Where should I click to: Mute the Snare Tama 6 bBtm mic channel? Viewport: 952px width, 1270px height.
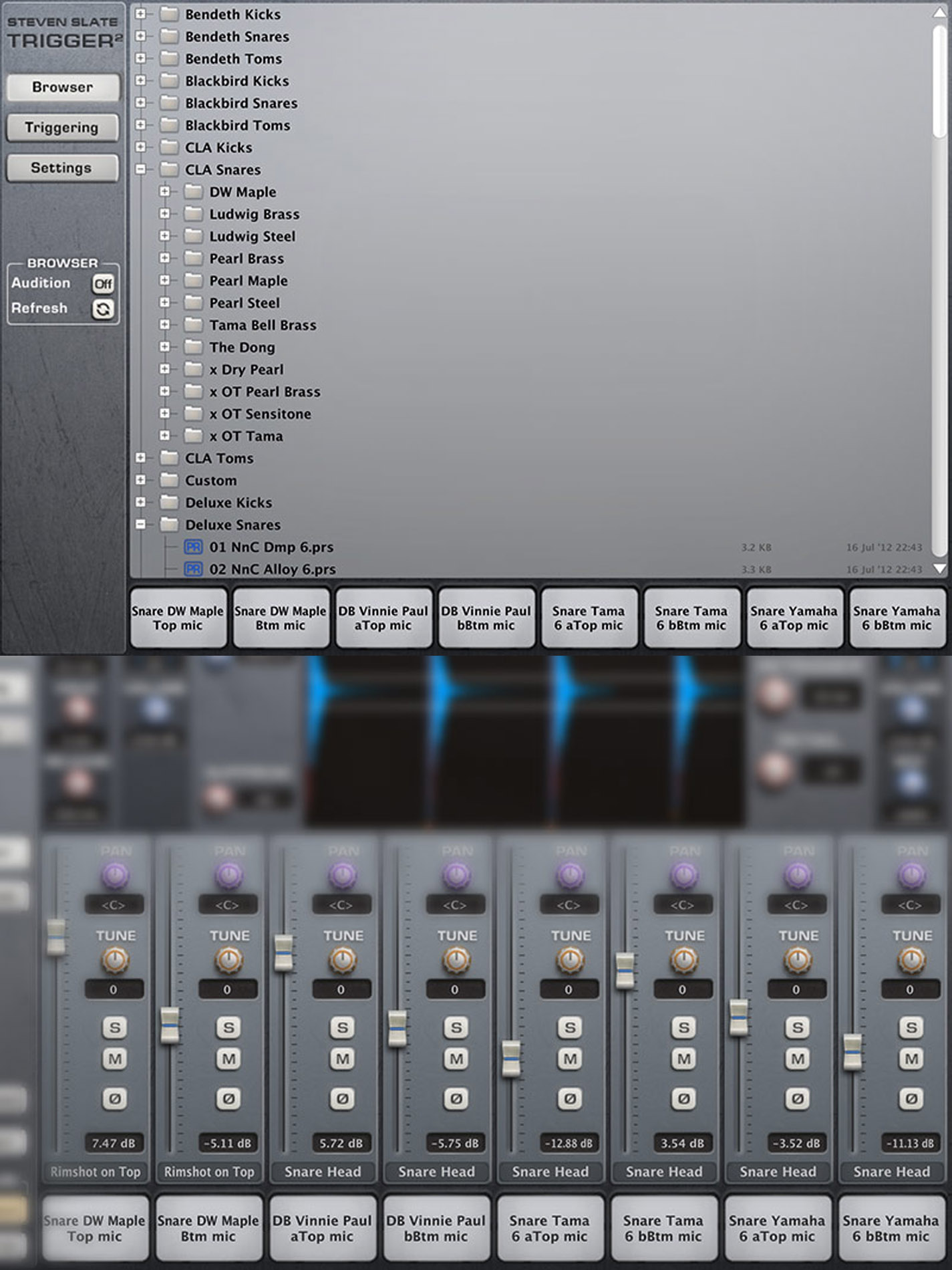(x=683, y=1059)
